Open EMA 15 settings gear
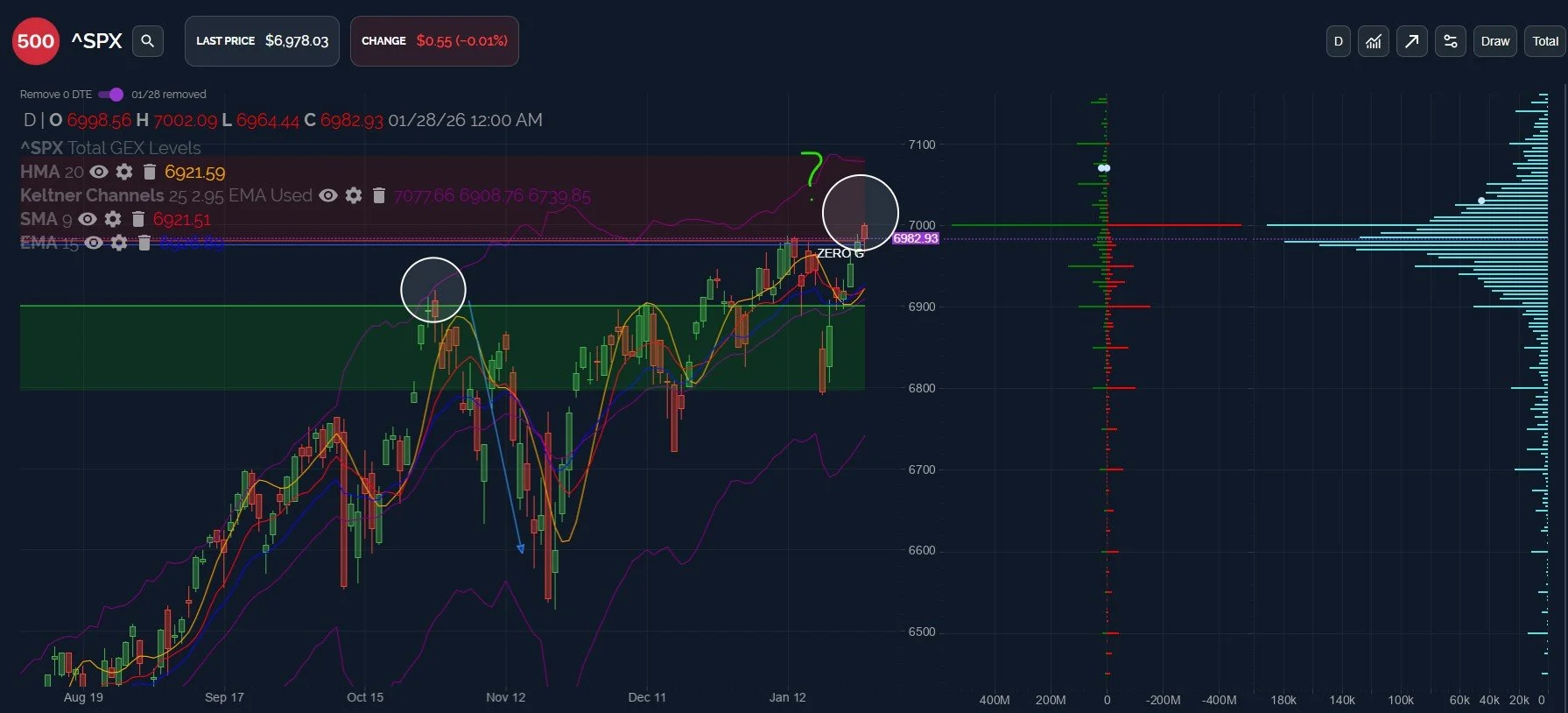 pyautogui.click(x=119, y=243)
